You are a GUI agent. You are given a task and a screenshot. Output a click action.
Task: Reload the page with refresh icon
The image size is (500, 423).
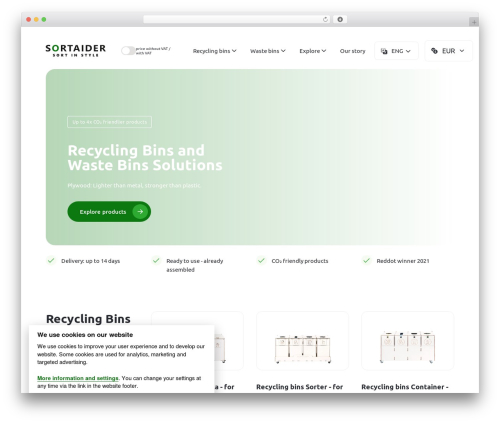(x=325, y=19)
